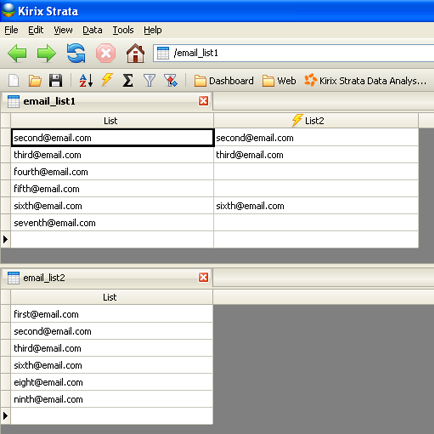
Task: Click the red Stop icon
Action: tap(106, 53)
